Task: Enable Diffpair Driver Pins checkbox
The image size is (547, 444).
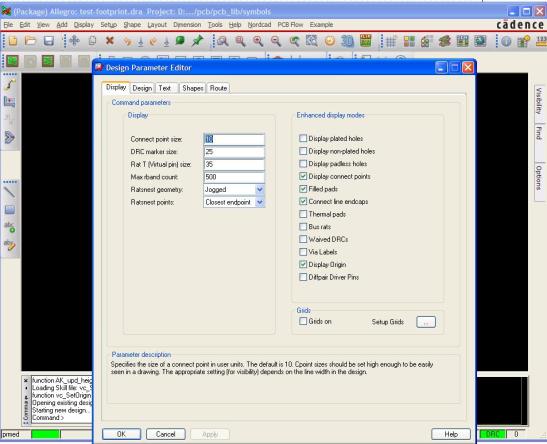Action: point(303,277)
